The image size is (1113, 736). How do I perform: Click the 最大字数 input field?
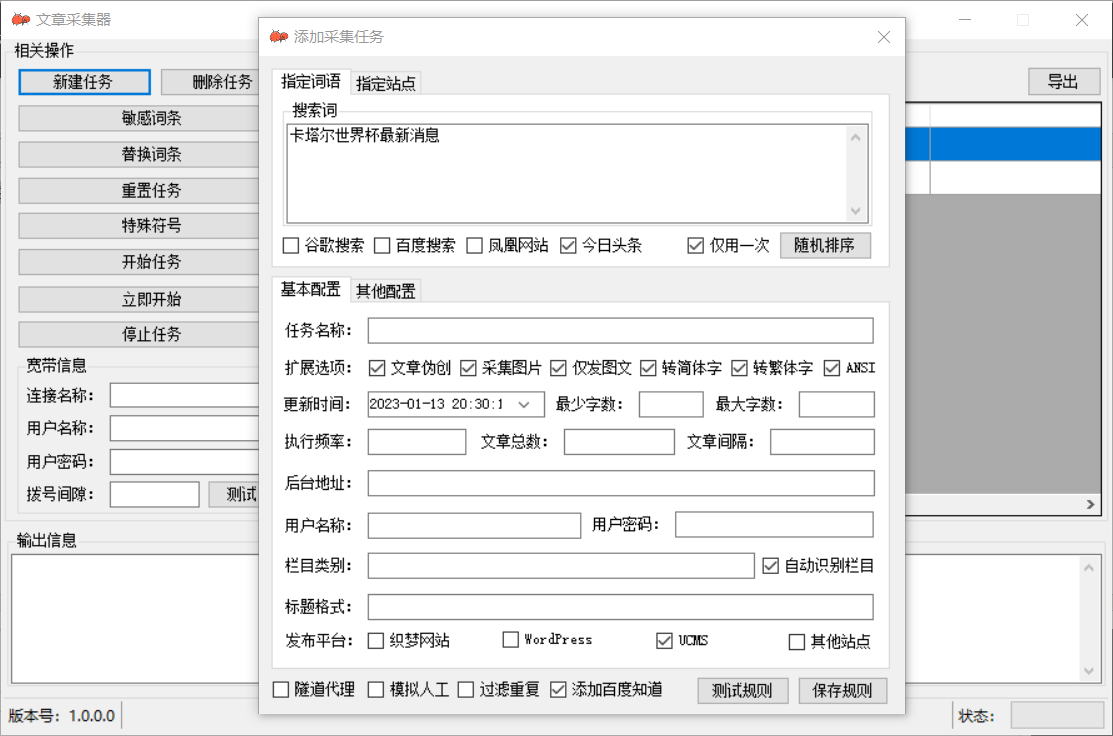pyautogui.click(x=837, y=405)
